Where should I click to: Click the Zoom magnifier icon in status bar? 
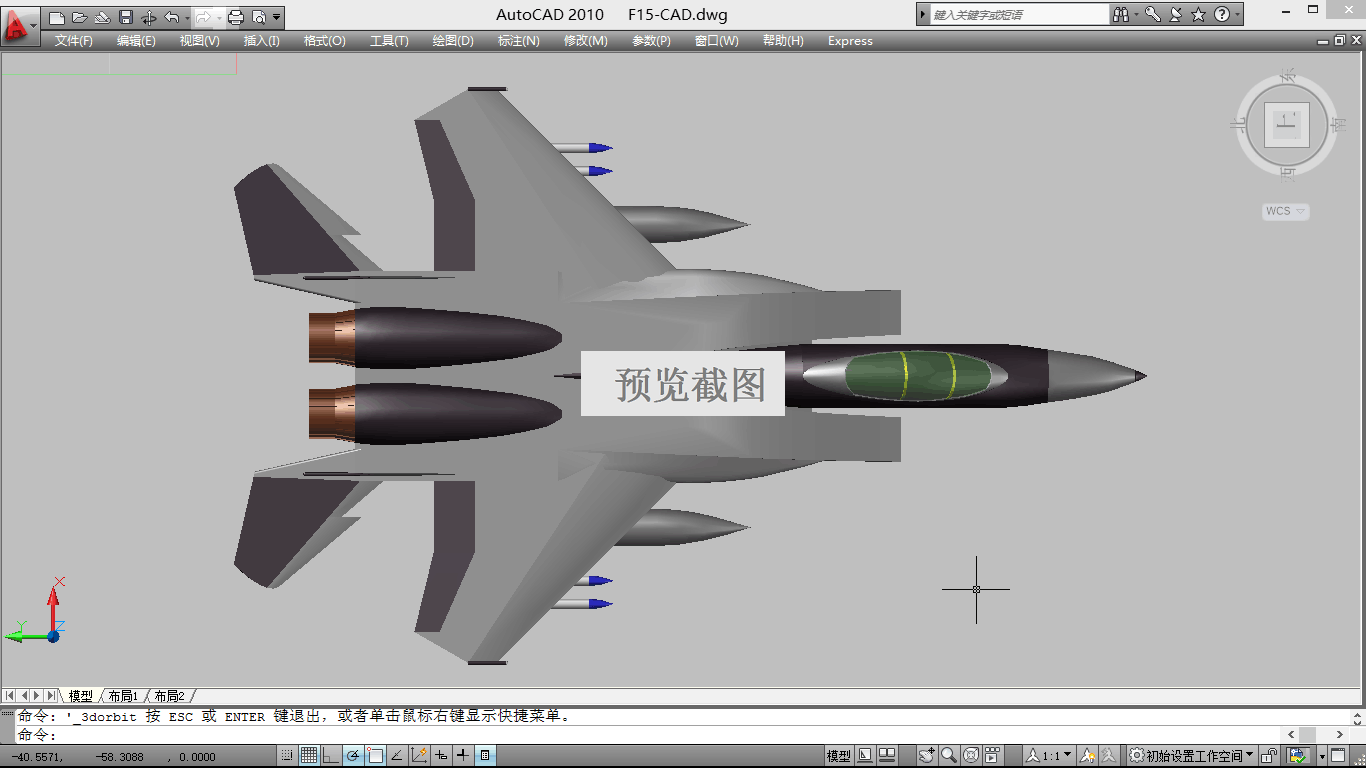(x=949, y=756)
